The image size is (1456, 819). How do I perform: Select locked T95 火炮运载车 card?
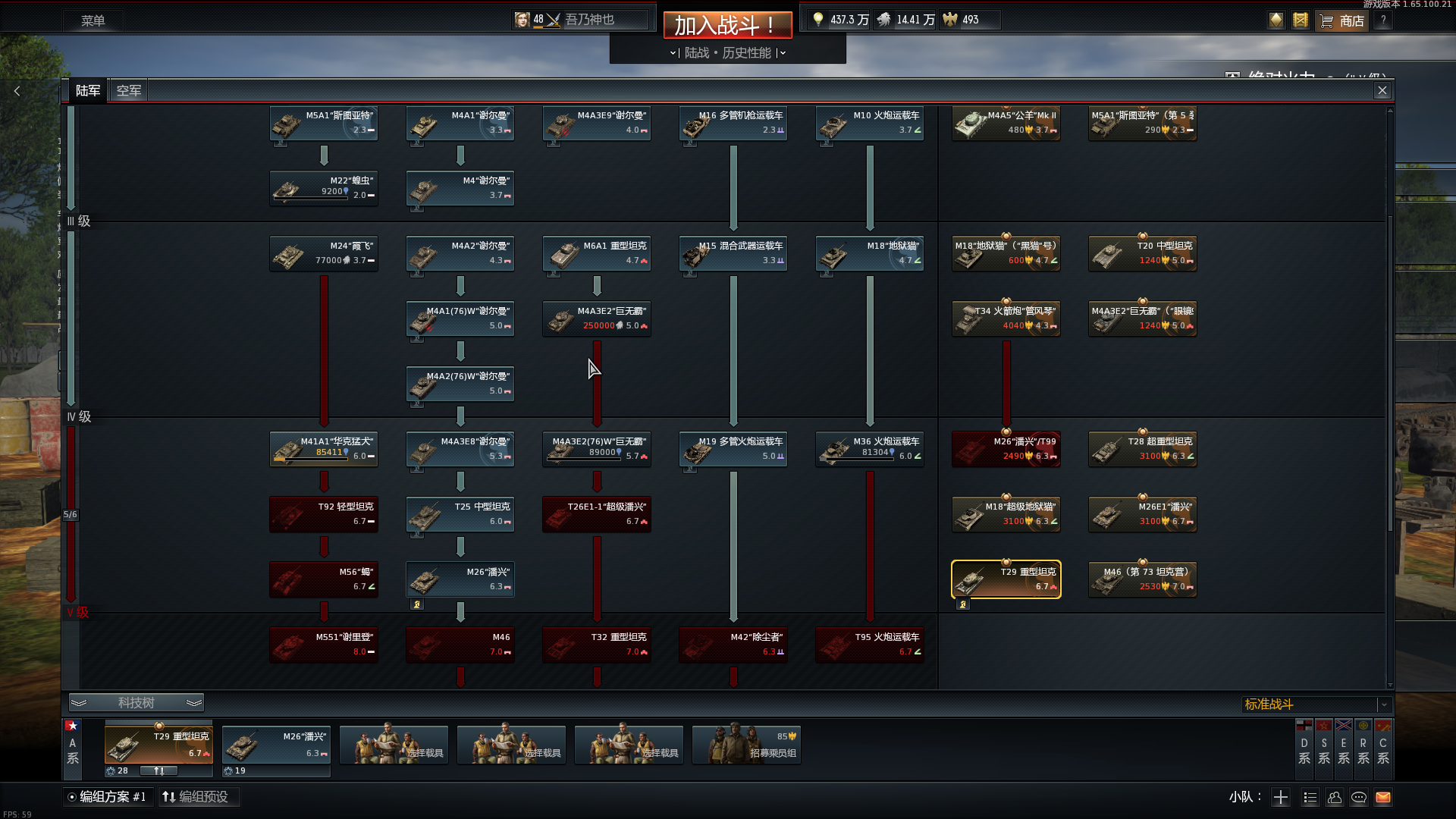pyautogui.click(x=870, y=645)
